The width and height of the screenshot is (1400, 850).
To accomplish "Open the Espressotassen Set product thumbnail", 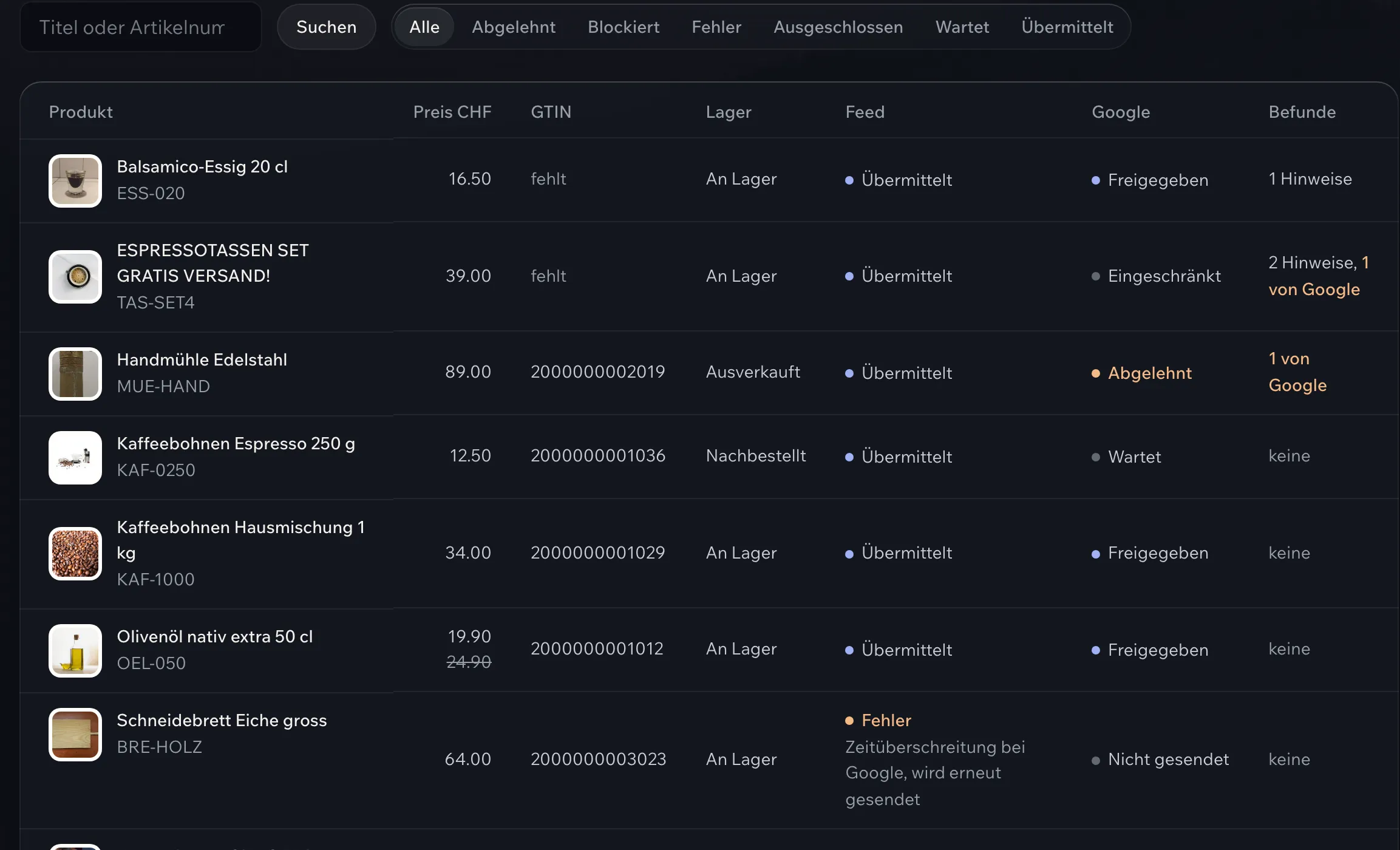I will [x=75, y=277].
